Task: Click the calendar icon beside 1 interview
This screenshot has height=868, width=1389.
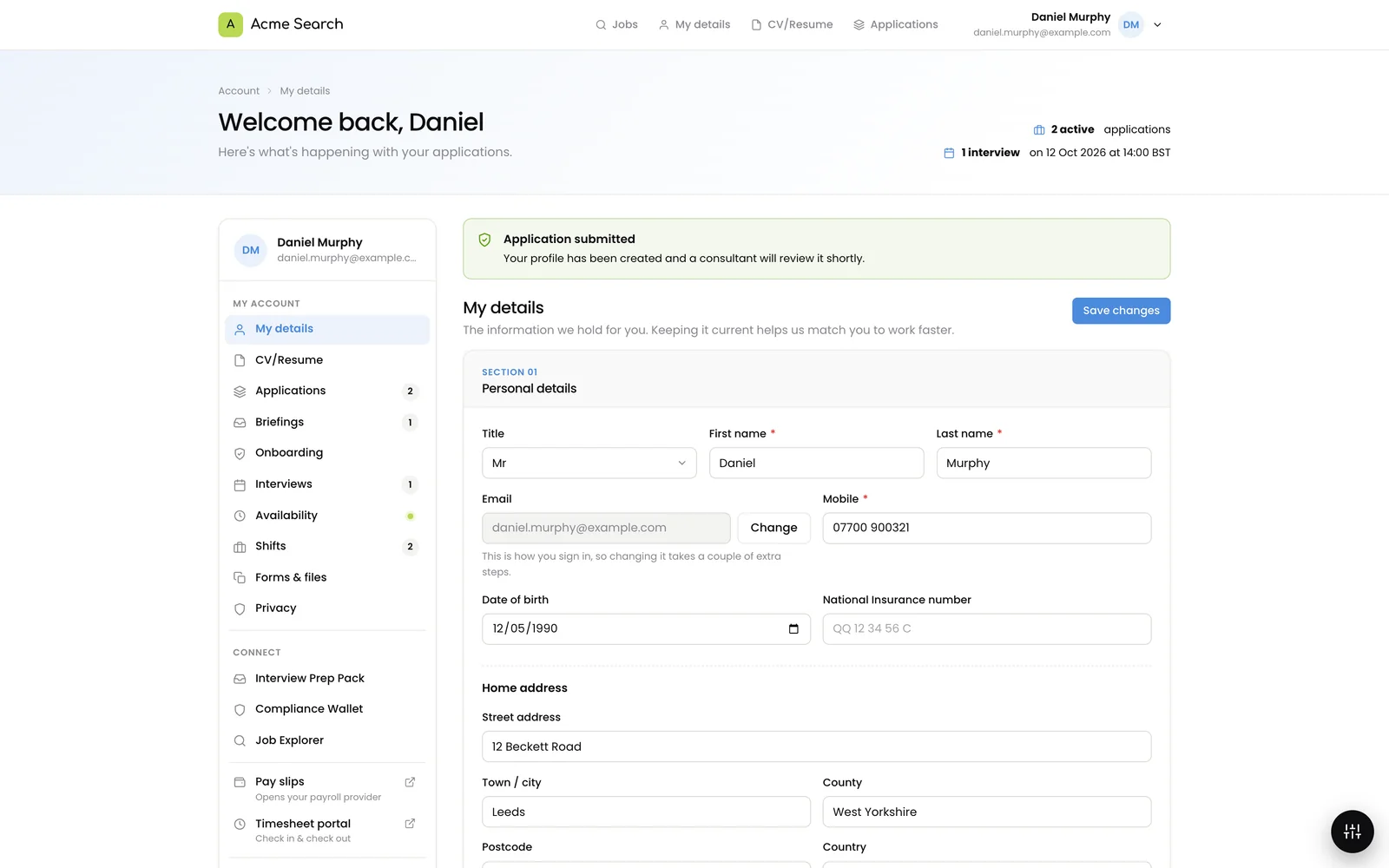Action: (949, 153)
